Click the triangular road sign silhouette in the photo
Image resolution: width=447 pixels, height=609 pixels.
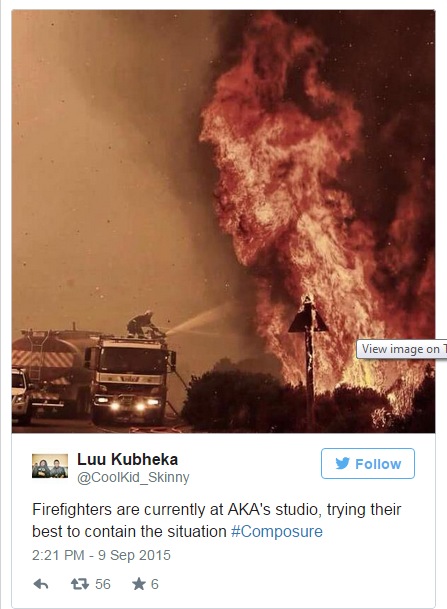click(308, 317)
